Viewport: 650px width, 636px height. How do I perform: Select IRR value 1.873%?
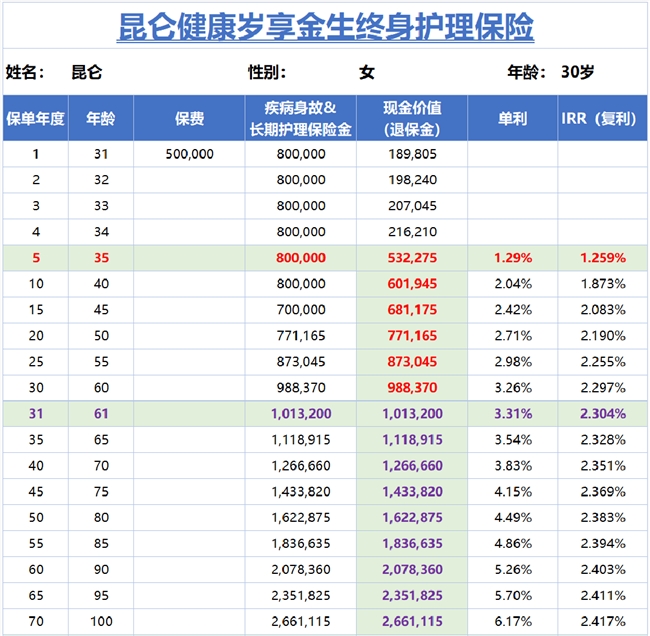(603, 284)
